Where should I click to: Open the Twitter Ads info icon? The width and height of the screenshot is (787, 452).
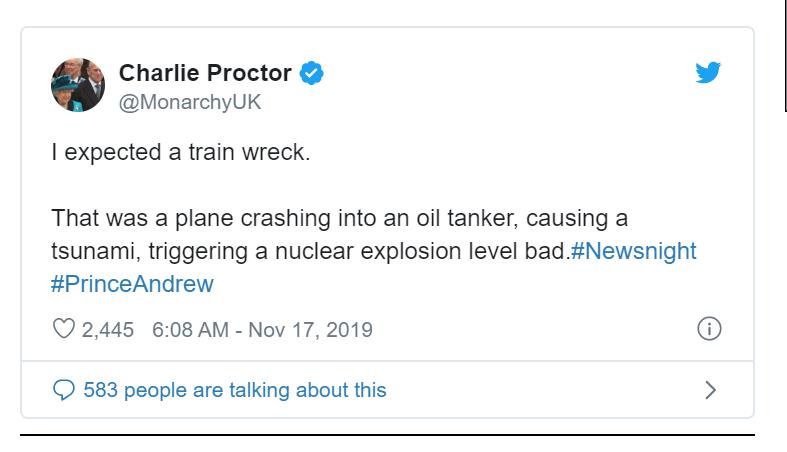pos(709,329)
